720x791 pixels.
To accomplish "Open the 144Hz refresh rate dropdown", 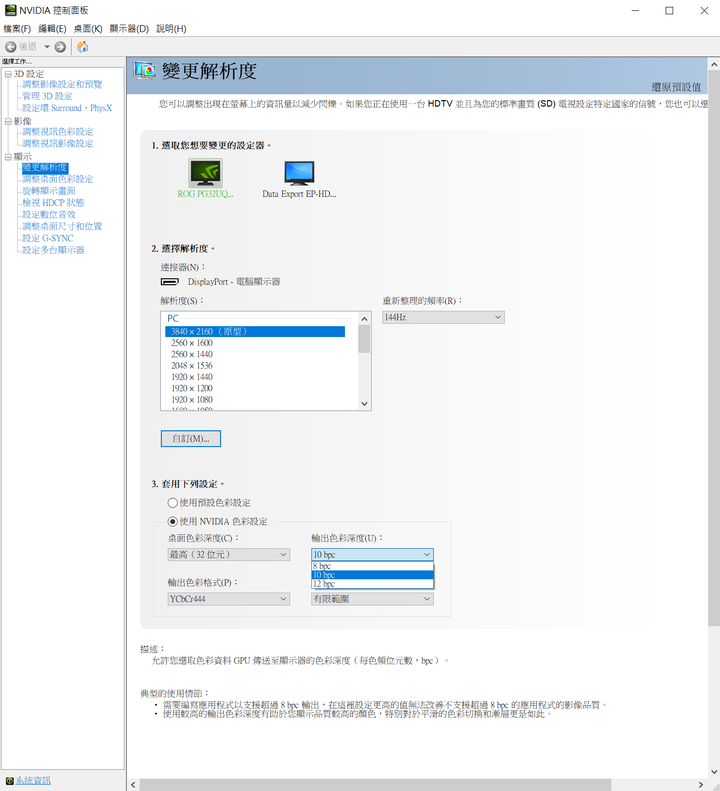I will click(x=443, y=317).
